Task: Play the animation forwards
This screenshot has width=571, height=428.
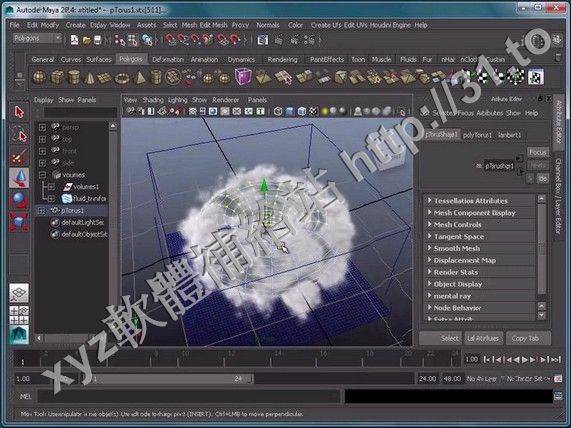Action: click(x=525, y=360)
